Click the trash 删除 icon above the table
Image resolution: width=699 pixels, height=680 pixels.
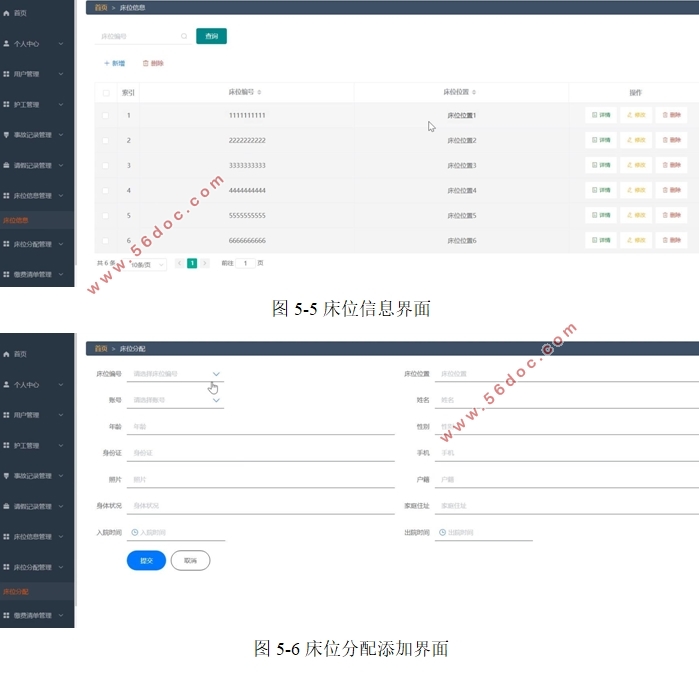click(x=145, y=63)
